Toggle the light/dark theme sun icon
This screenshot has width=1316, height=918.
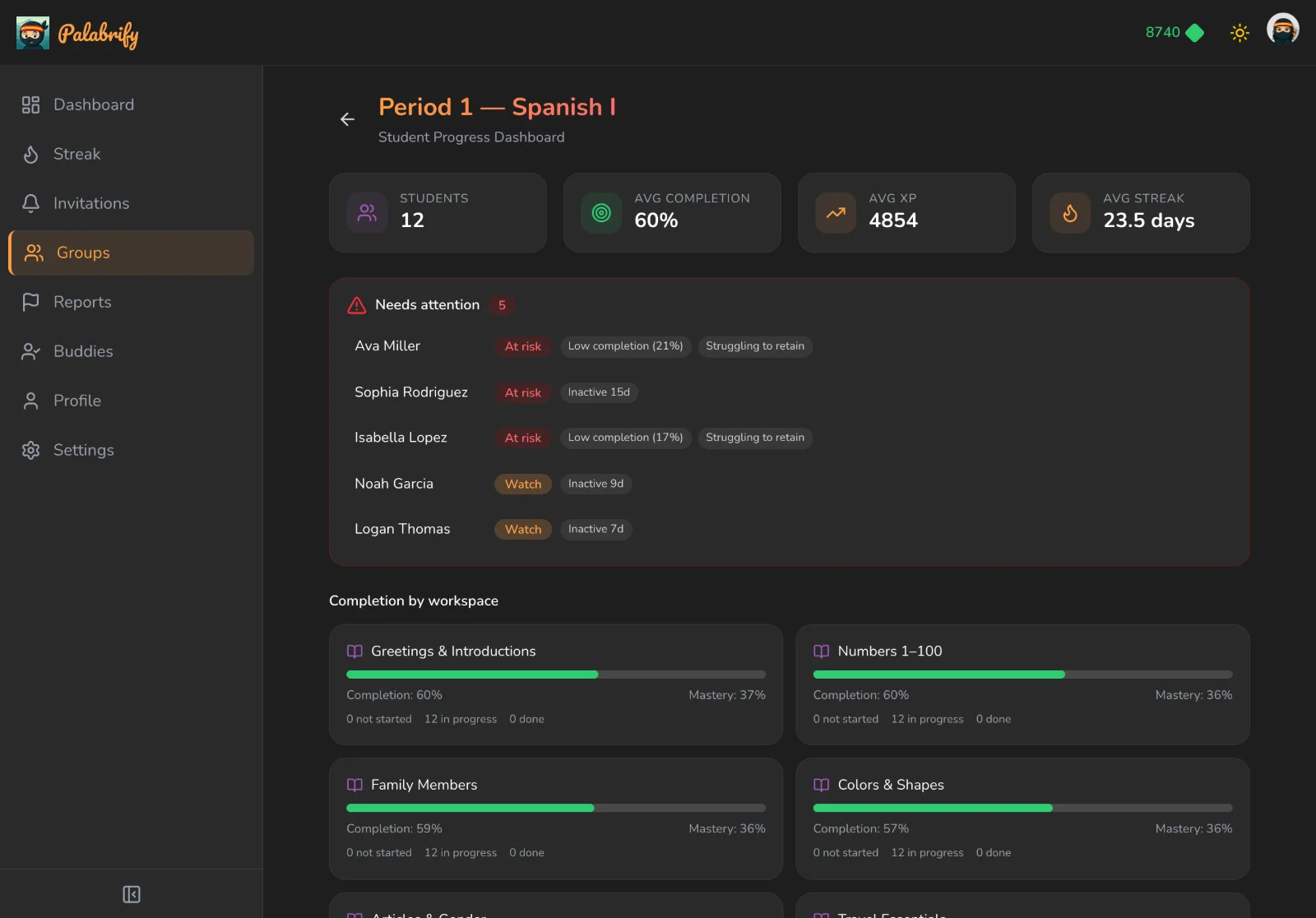click(x=1240, y=33)
